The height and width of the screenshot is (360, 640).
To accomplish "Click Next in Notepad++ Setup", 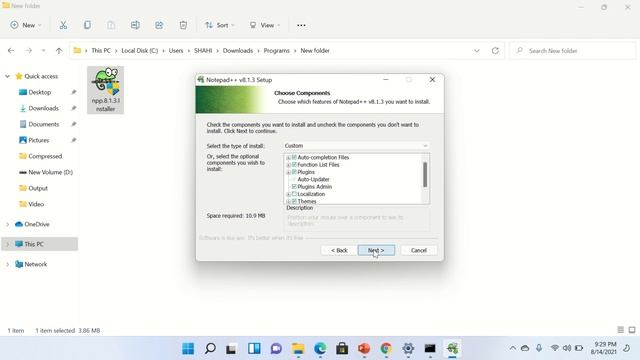I will [x=376, y=250].
